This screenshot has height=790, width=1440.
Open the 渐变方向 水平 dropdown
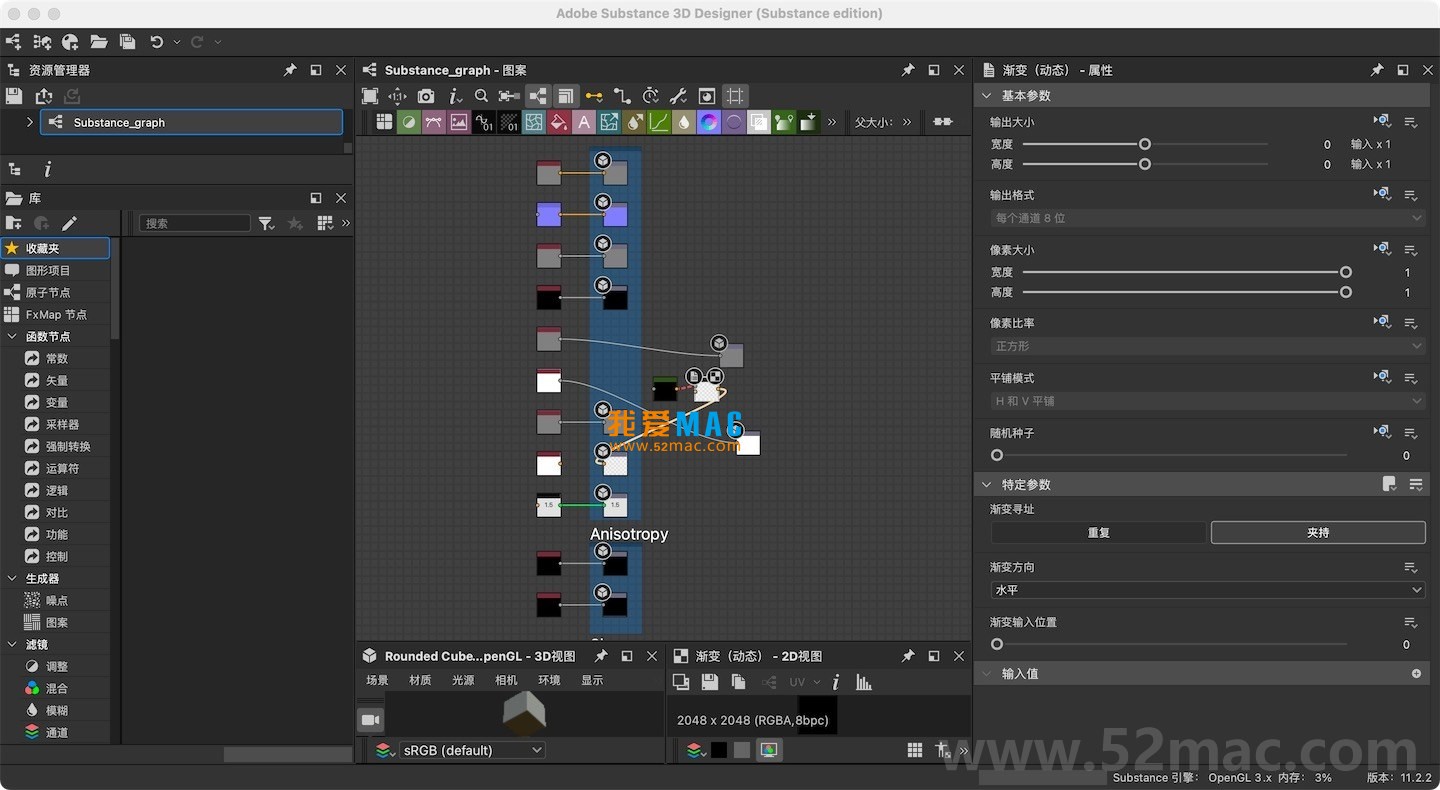[x=1207, y=590]
